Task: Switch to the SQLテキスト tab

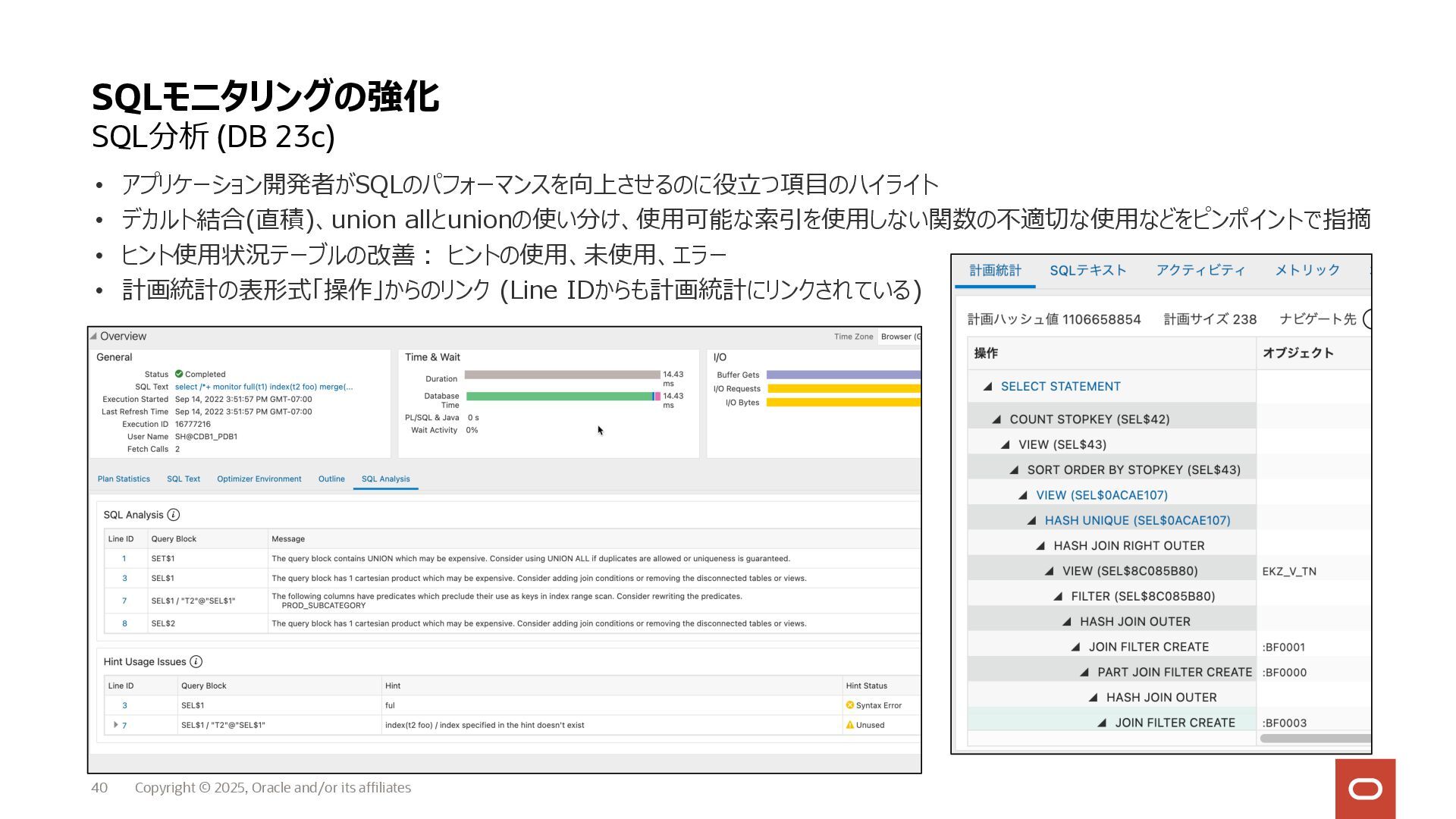Action: [1087, 271]
